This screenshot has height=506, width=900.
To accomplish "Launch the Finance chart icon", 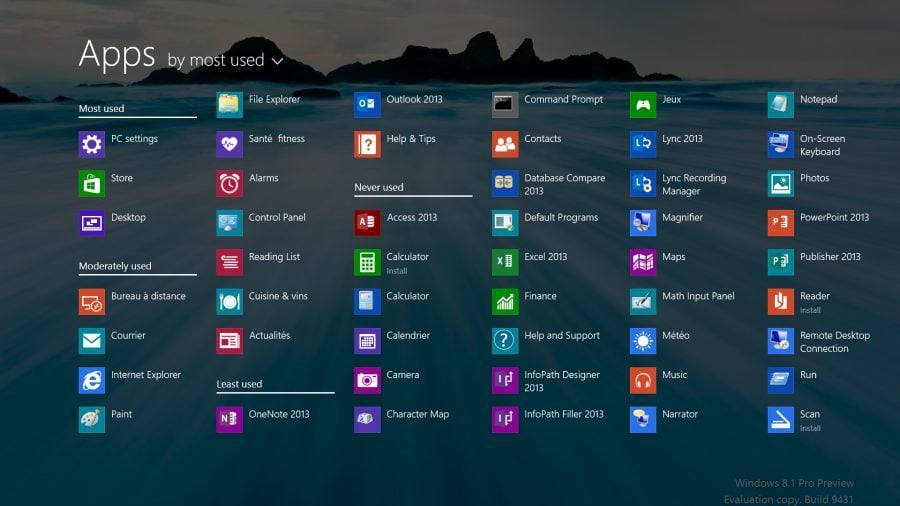I will click(x=505, y=302).
